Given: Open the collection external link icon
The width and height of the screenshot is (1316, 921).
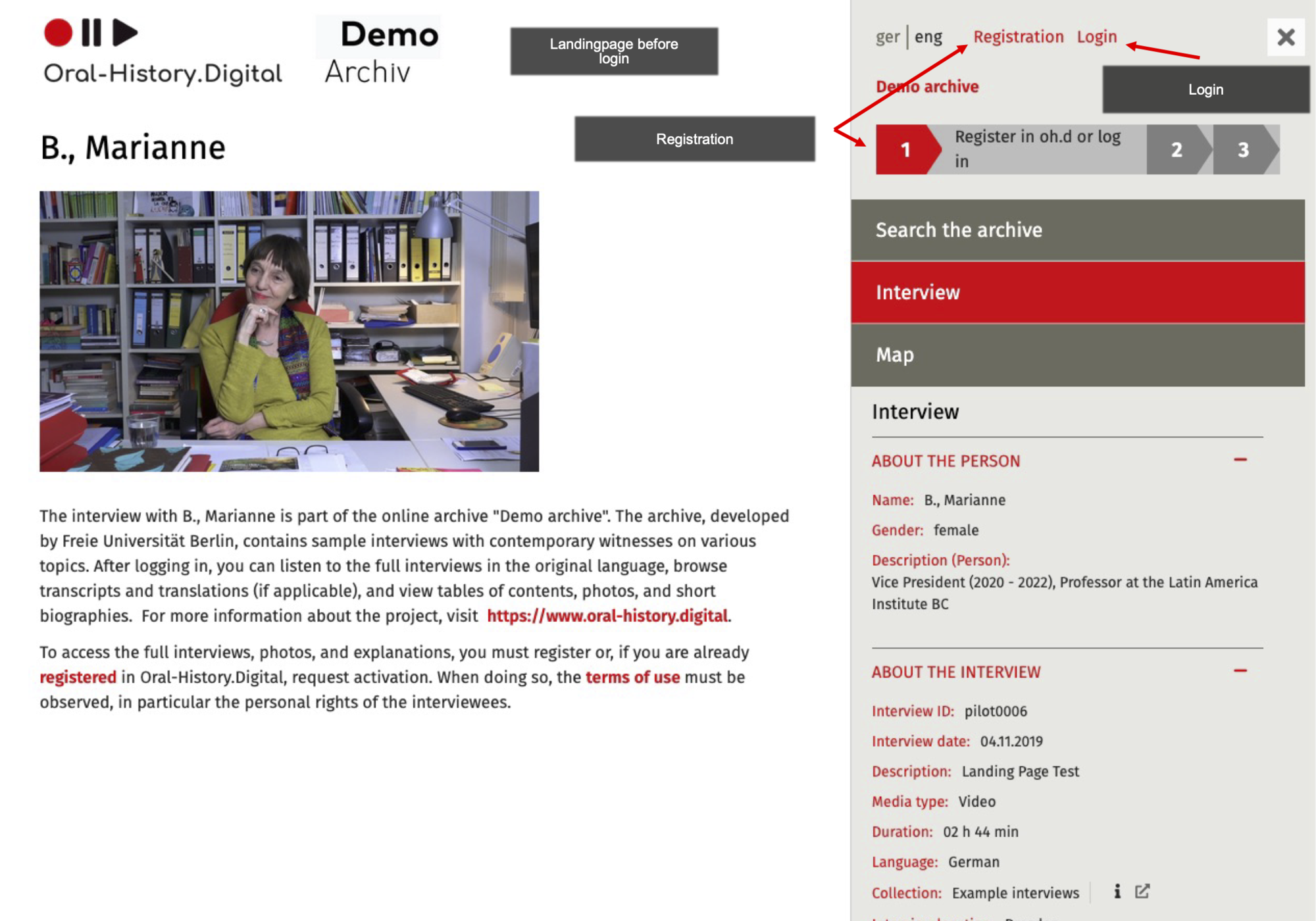Looking at the screenshot, I should (1142, 891).
